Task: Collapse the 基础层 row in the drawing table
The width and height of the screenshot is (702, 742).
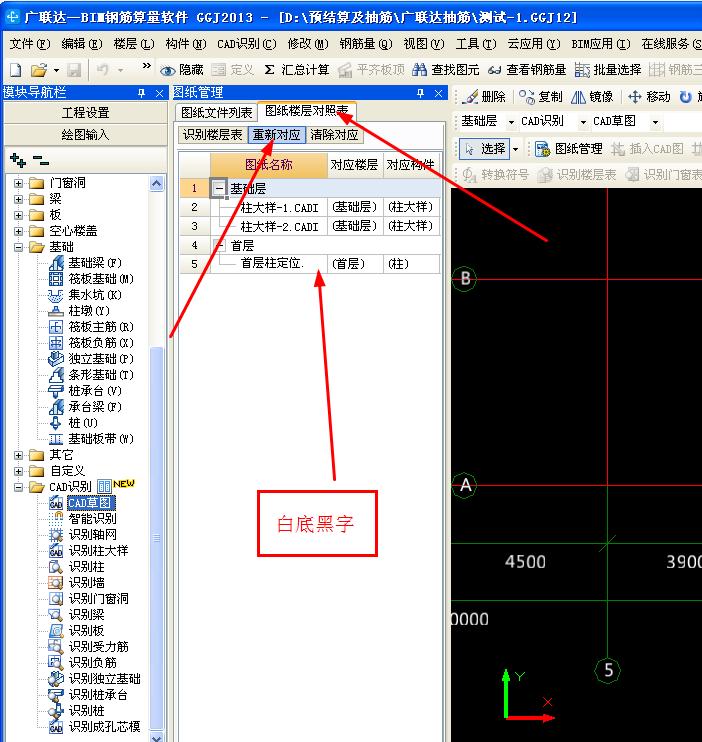Action: pos(219,188)
